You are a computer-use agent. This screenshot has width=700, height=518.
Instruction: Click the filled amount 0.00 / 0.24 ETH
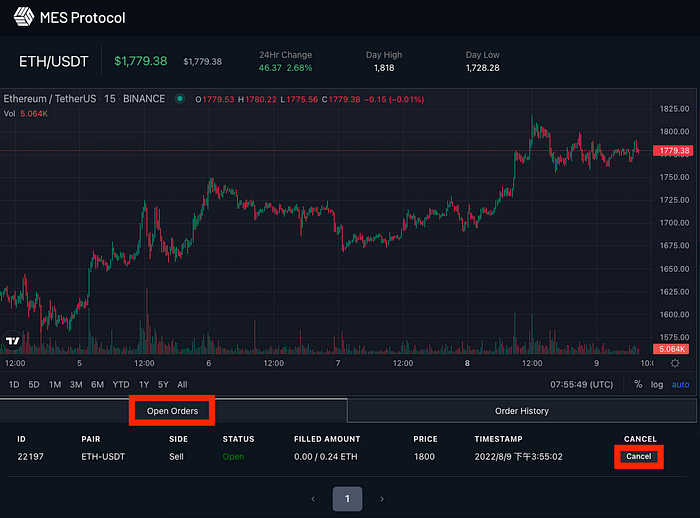(x=325, y=457)
